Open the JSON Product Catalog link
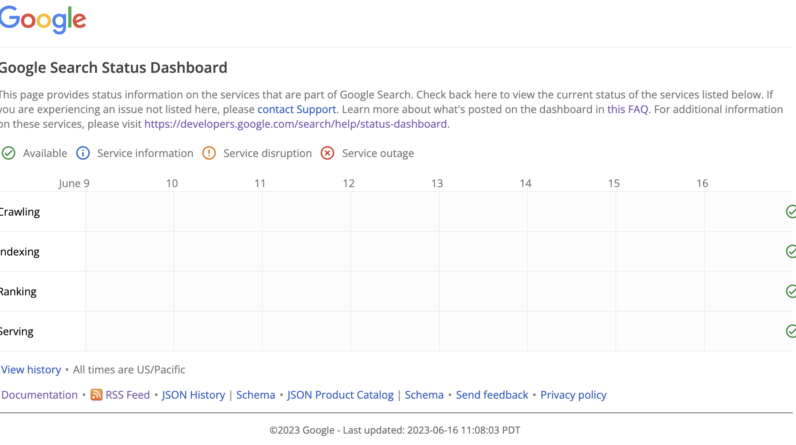 pos(341,395)
